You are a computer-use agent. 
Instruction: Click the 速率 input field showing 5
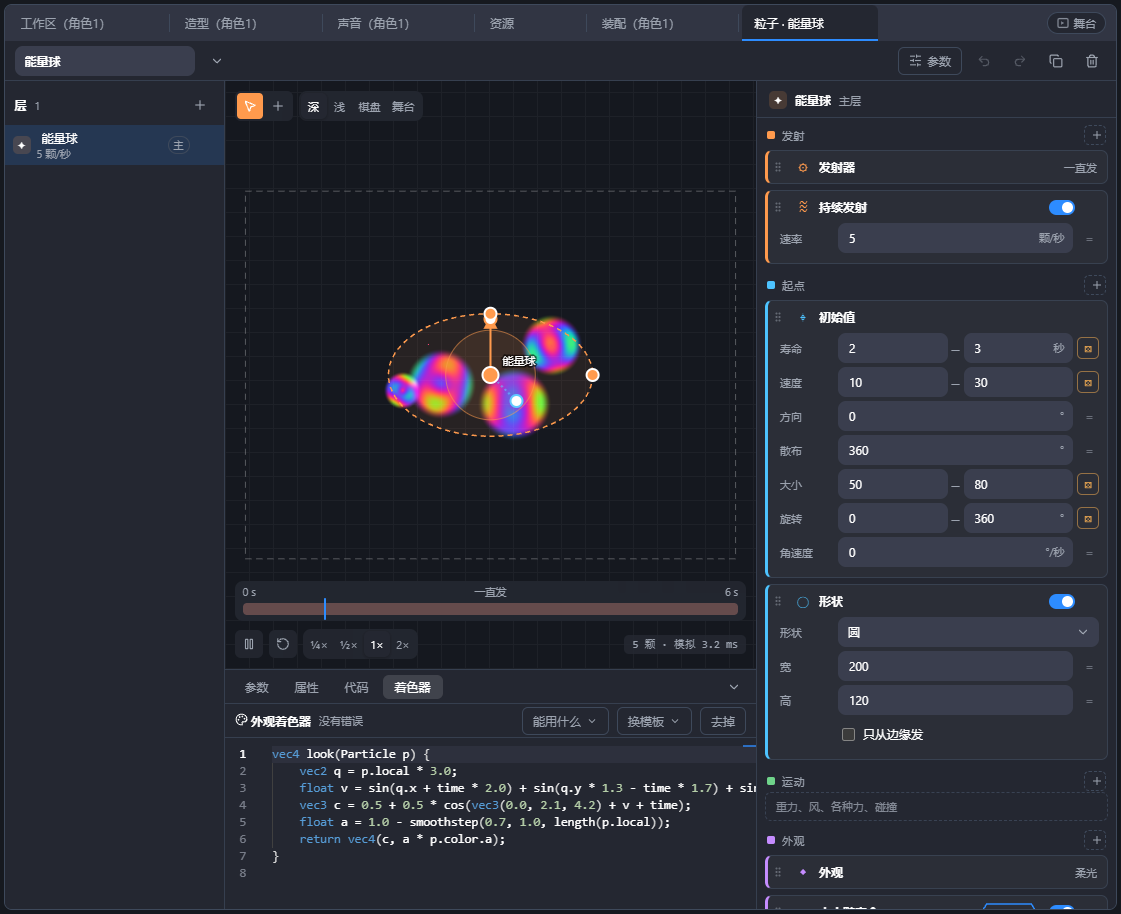pos(955,239)
